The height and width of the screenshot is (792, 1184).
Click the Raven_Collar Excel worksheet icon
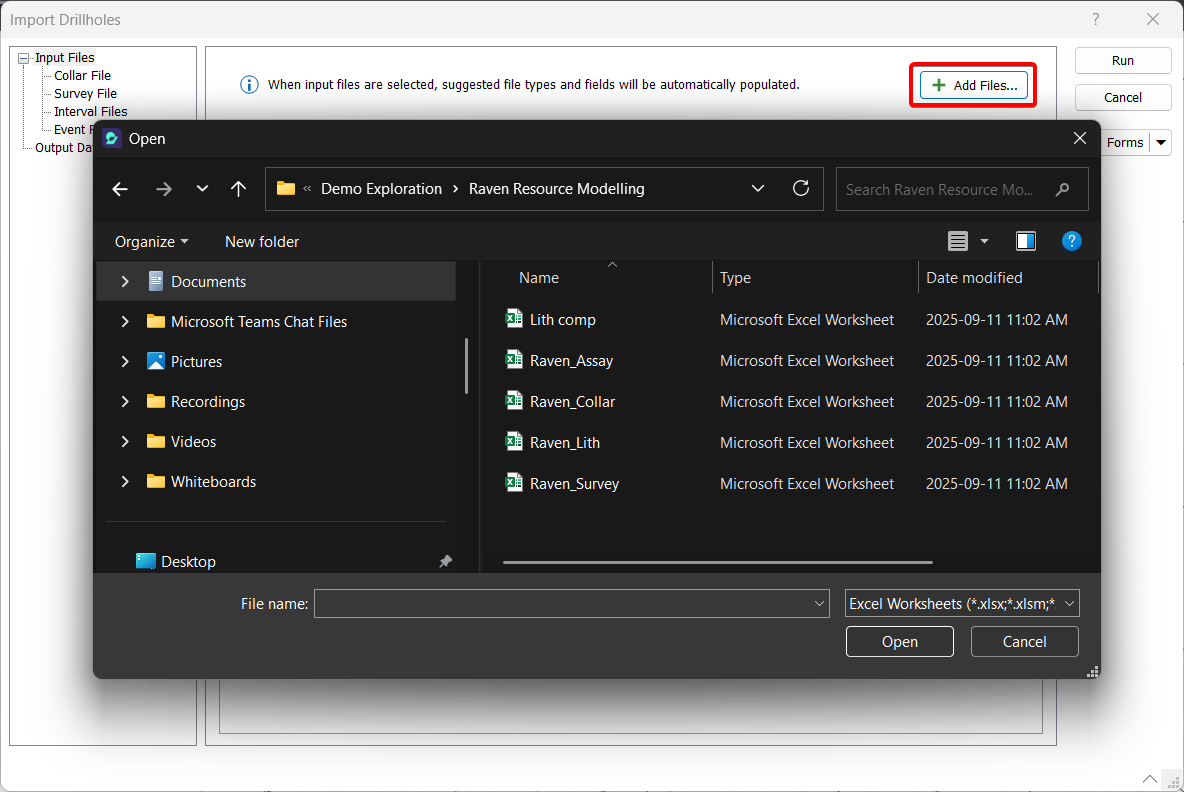click(x=514, y=401)
